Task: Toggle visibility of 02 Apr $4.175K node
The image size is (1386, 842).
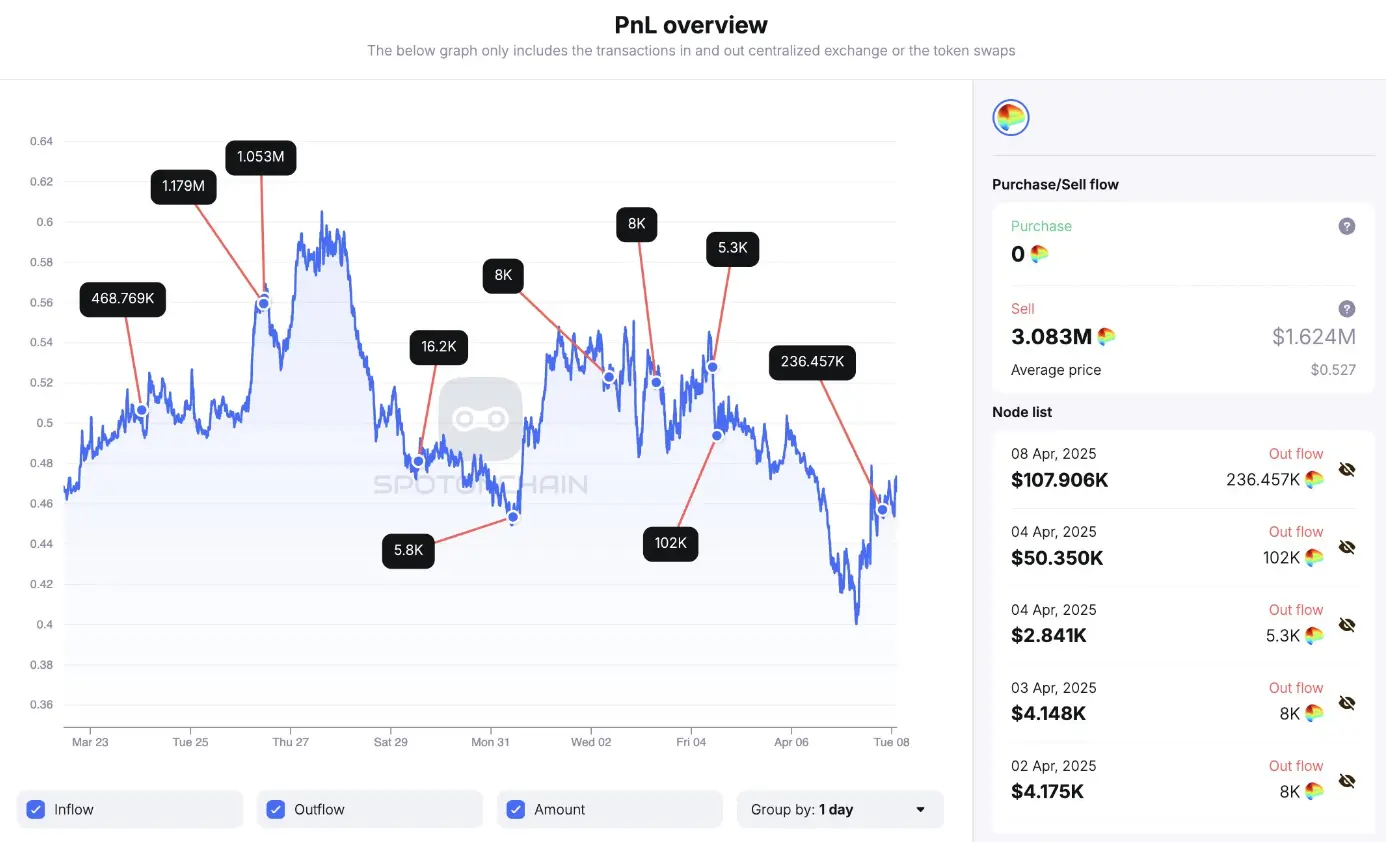Action: pyautogui.click(x=1346, y=782)
